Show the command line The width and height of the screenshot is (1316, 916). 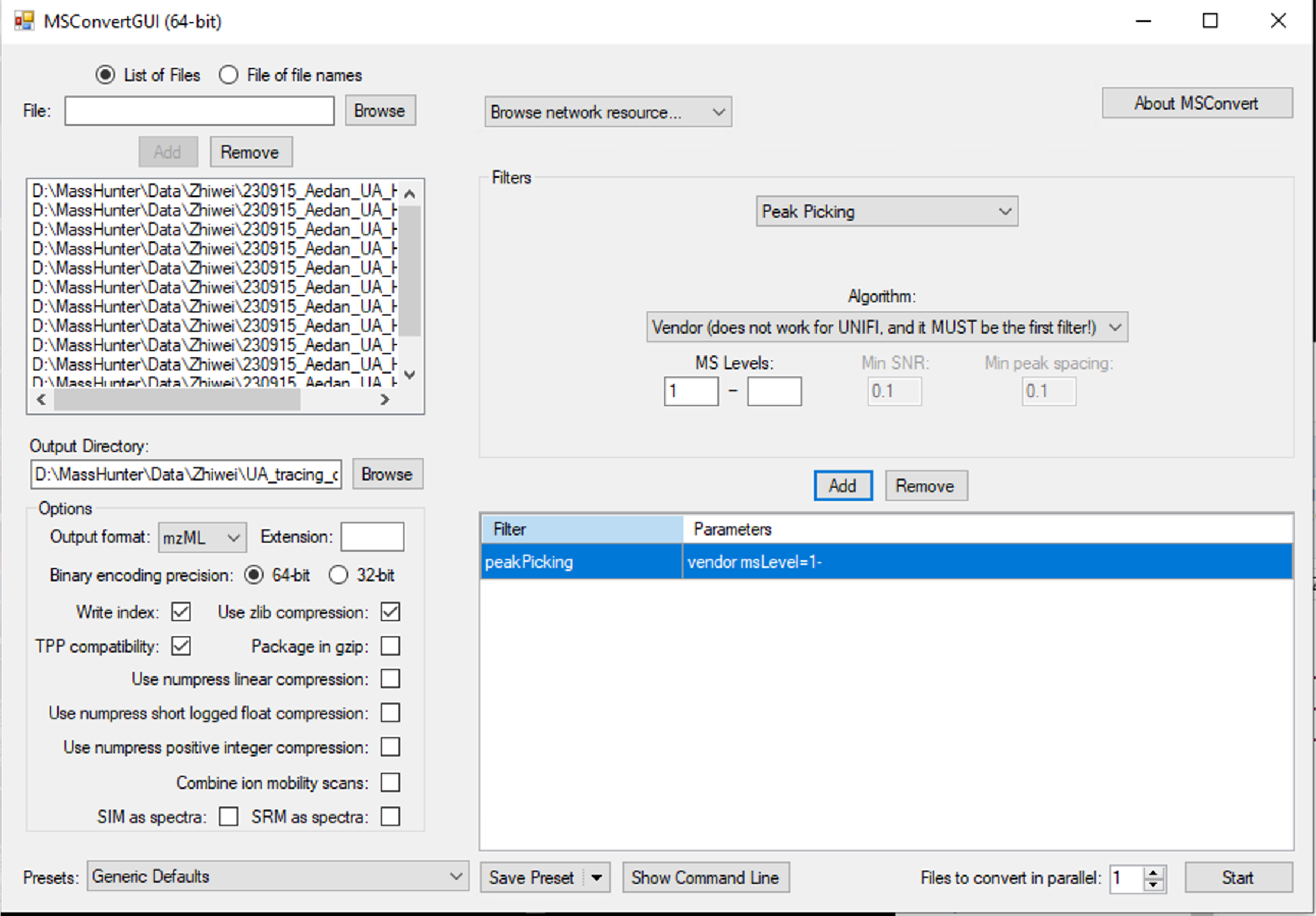[706, 877]
